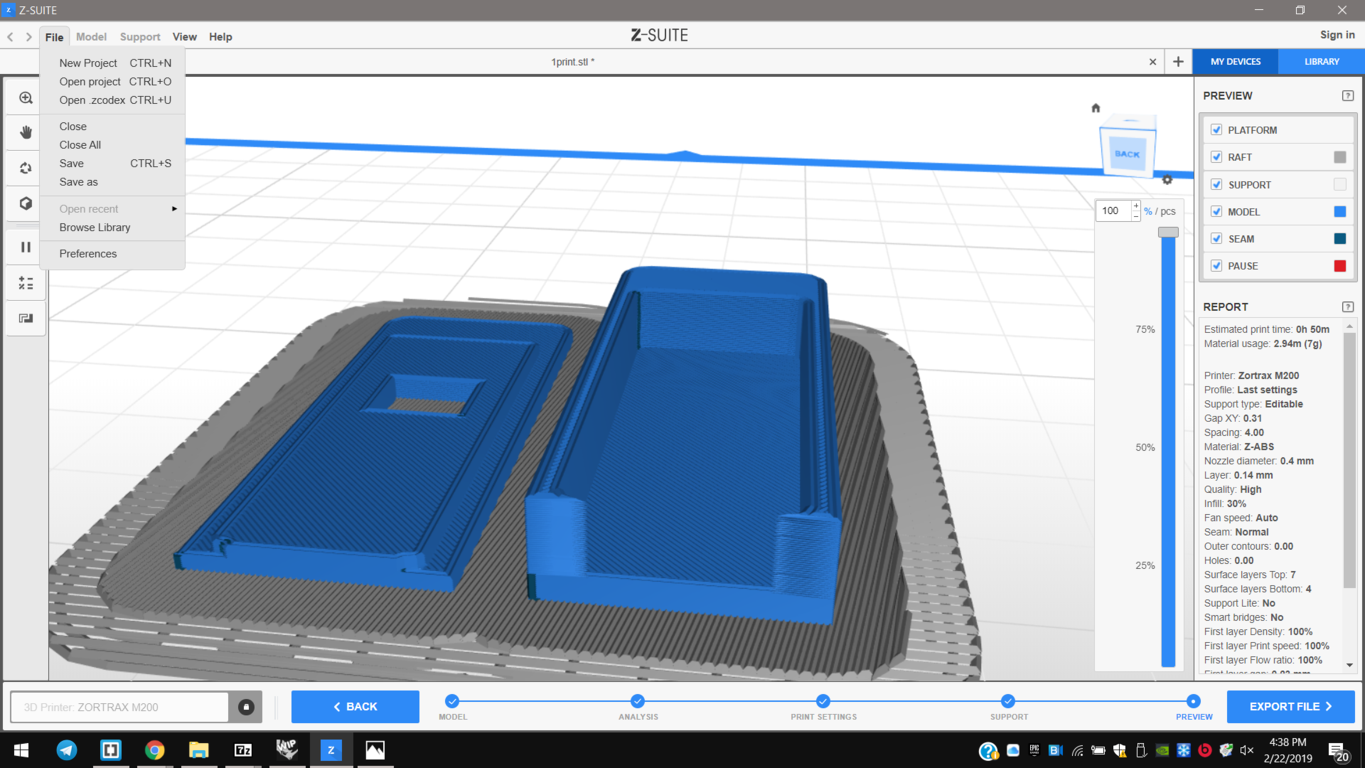Open the View menu
This screenshot has width=1365, height=768.
coord(184,37)
